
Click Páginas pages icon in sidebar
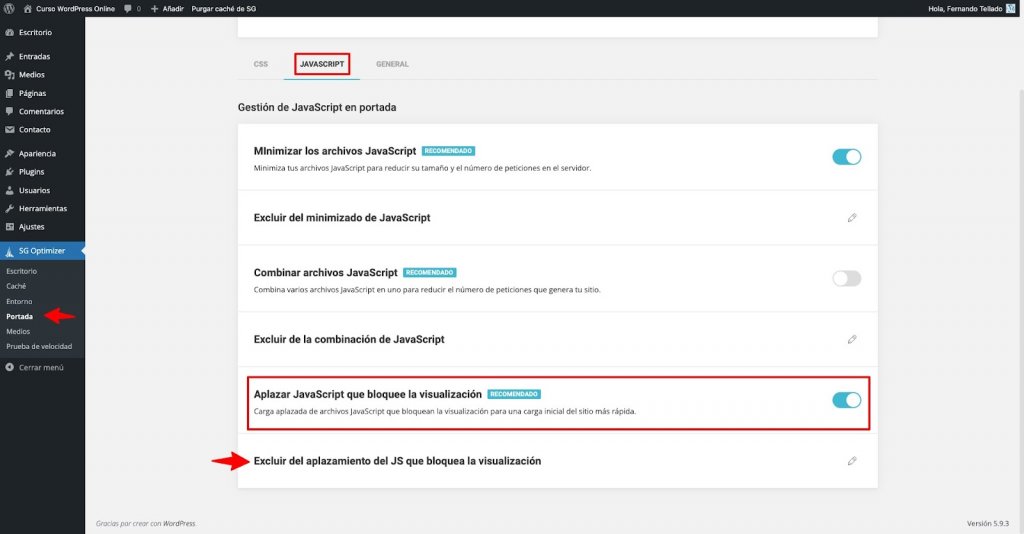9,93
